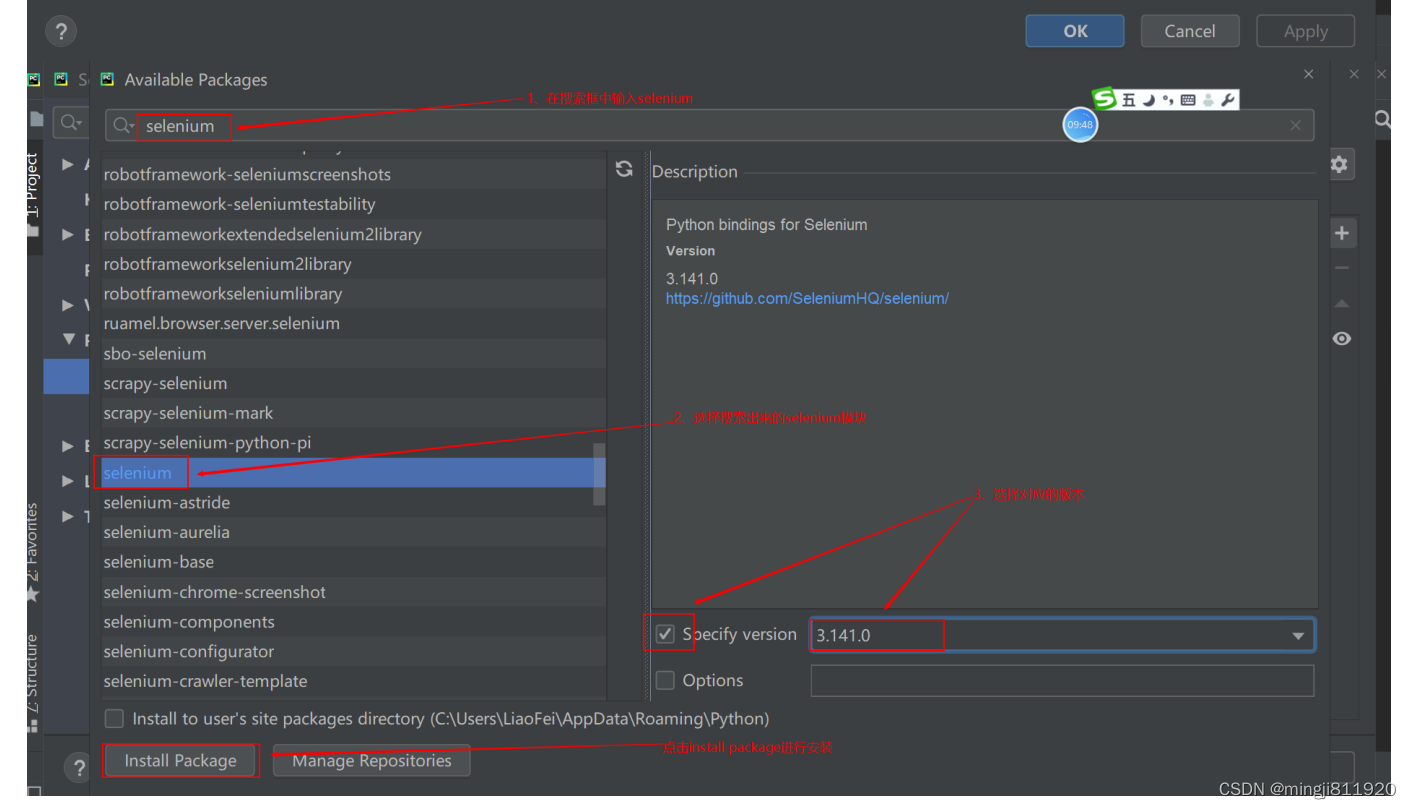Viewport: 1412px width, 809px height.
Task: Click the plus add package icon in Settings window
Action: pos(1341,233)
